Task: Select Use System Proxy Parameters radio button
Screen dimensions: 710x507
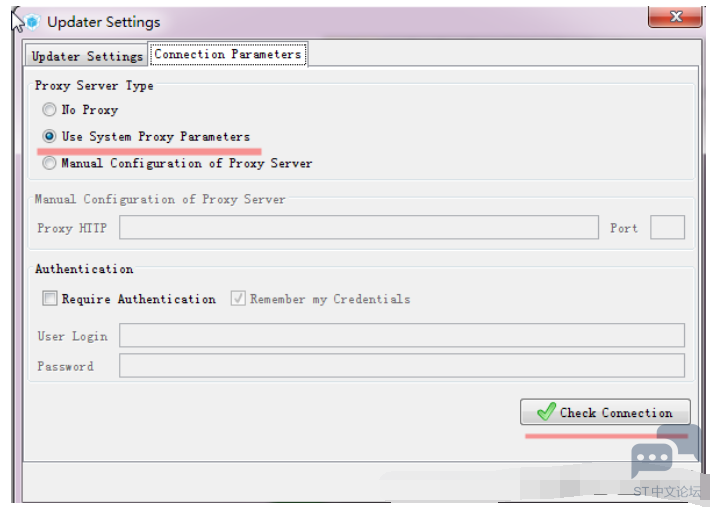Action: (49, 136)
